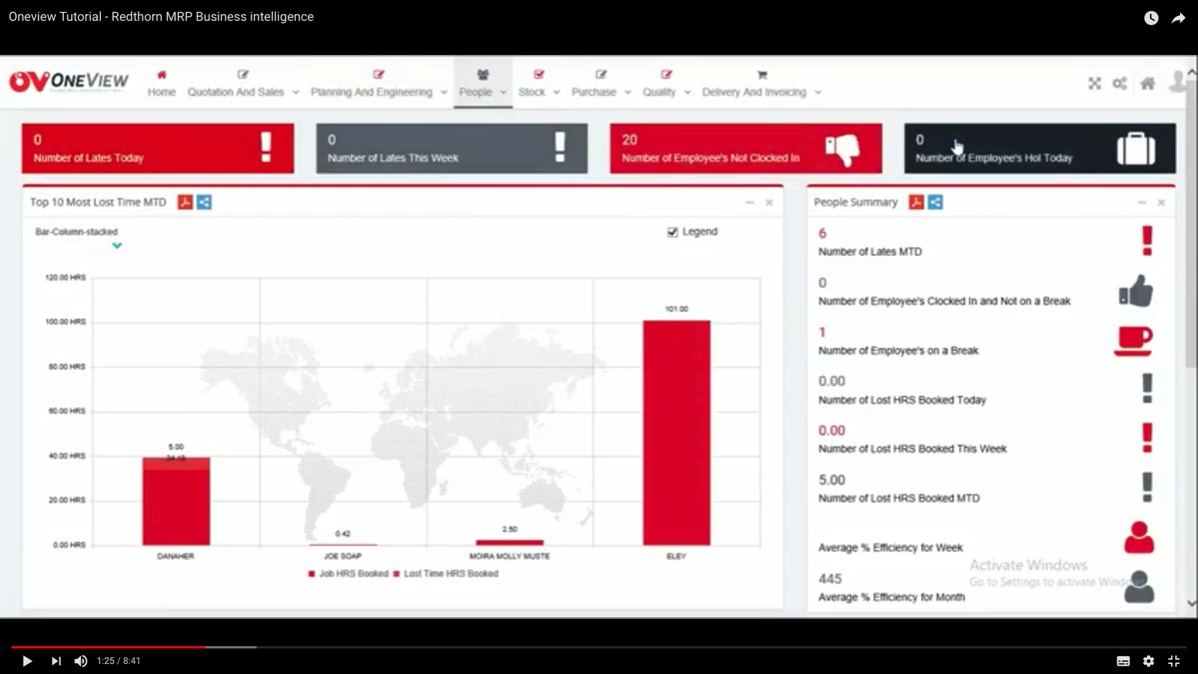Screen dimensions: 1198x674
Task: Click share icon beside Top 10 Most Lost Time
Action: click(x=204, y=202)
